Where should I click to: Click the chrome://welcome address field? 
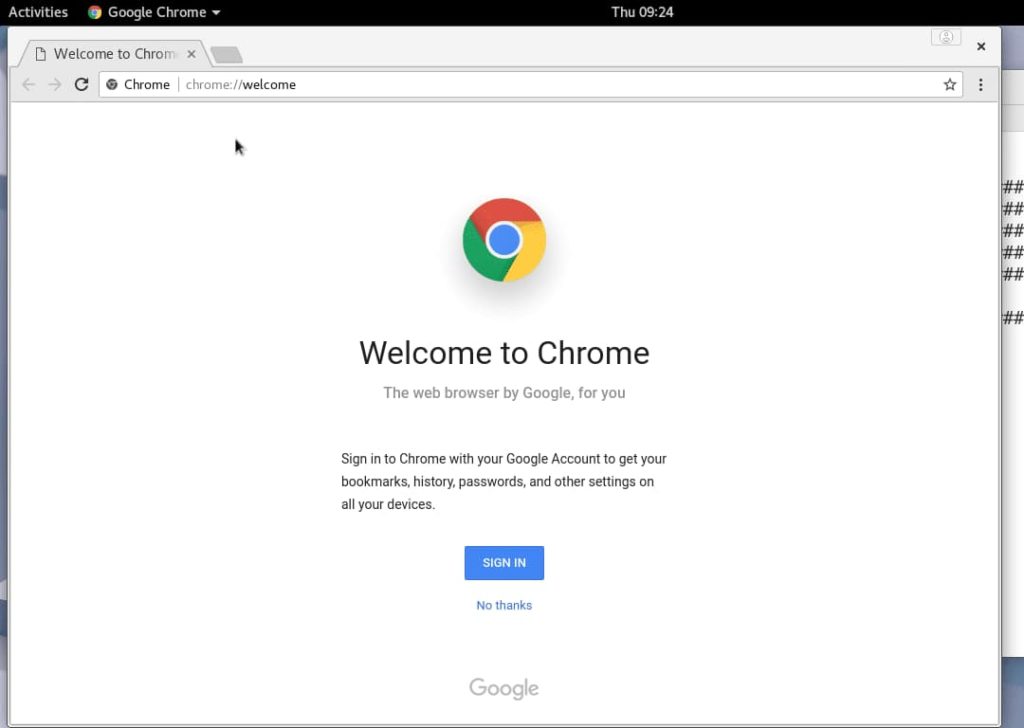click(x=530, y=84)
